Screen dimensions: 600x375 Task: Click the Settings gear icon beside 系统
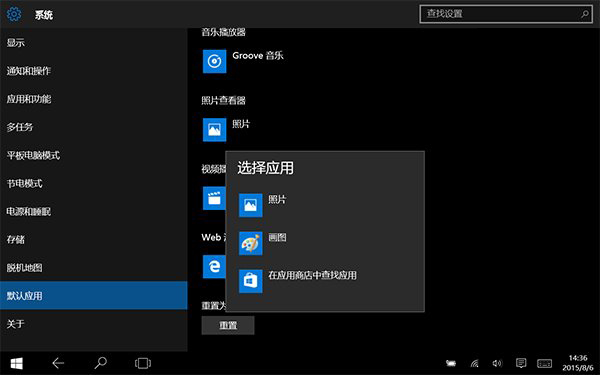(14, 14)
